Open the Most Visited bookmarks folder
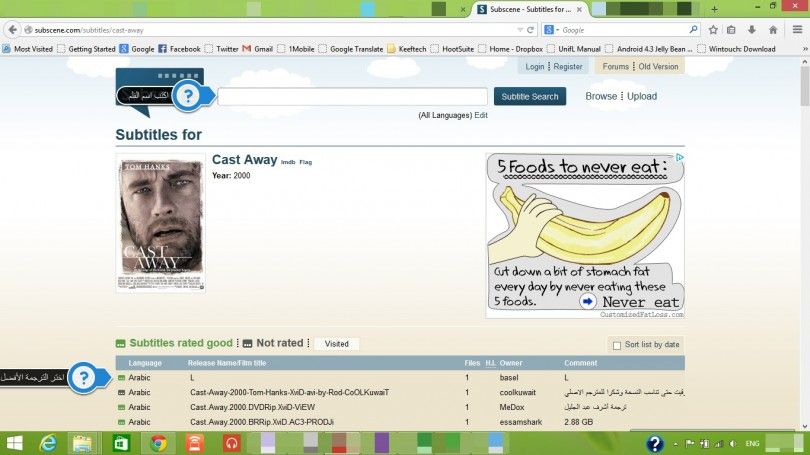 click(x=28, y=48)
